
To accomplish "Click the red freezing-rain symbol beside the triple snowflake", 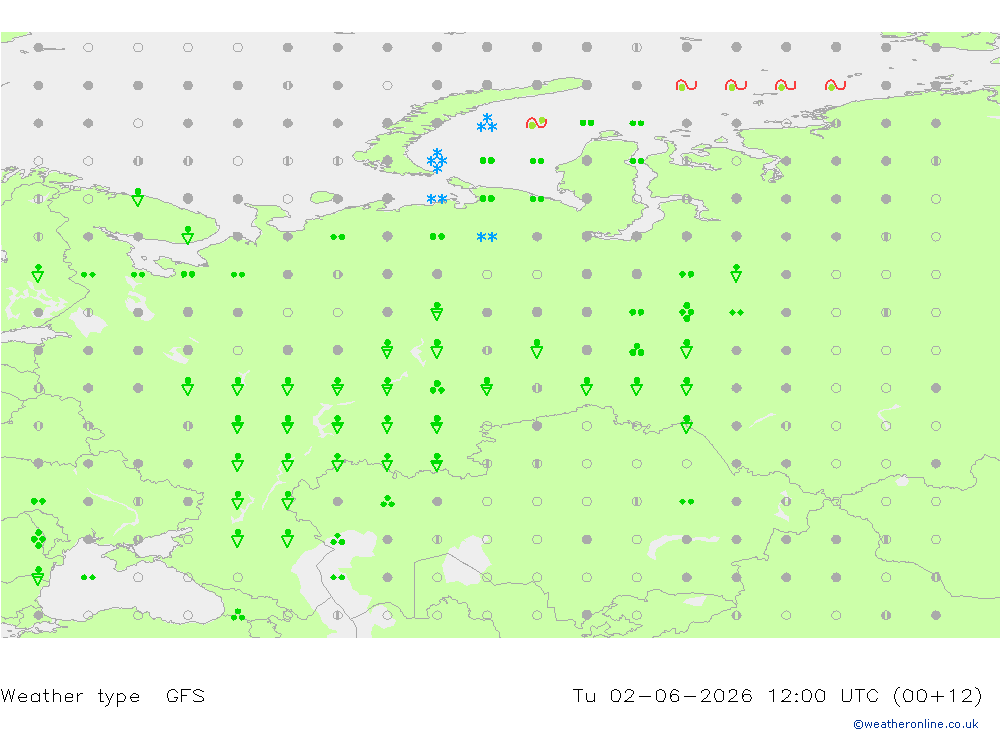I will [536, 122].
